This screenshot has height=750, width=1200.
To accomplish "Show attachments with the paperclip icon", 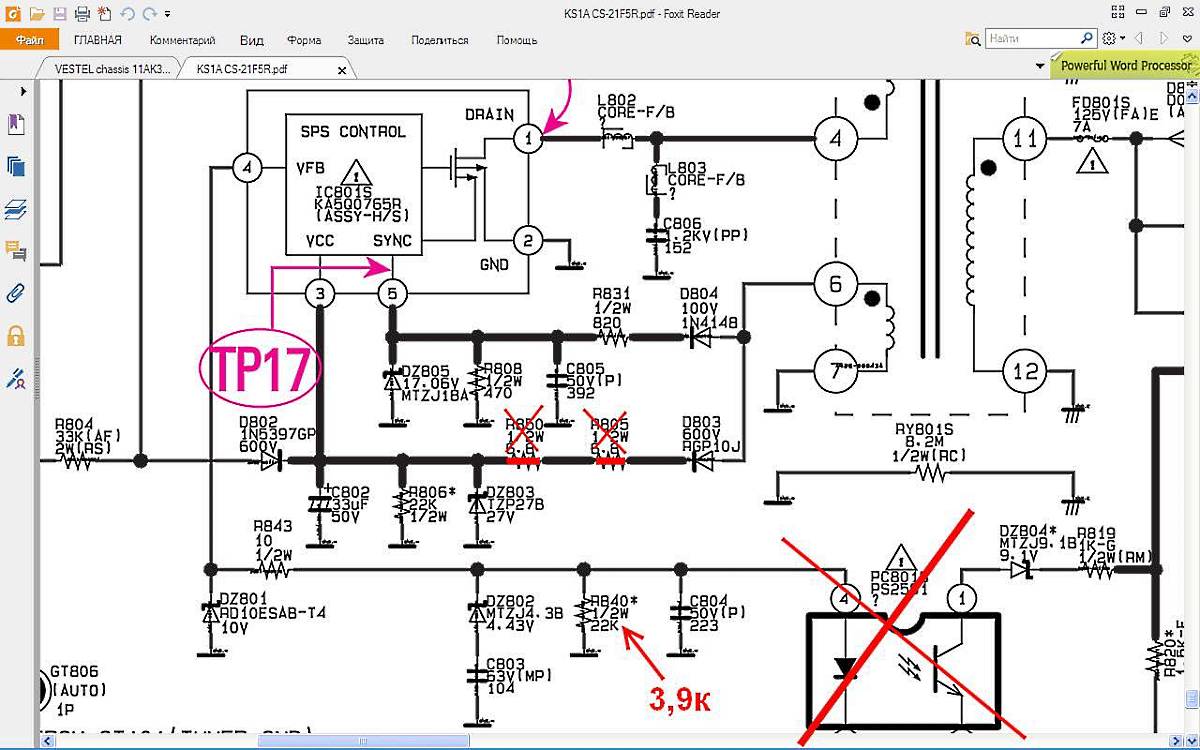I will coord(16,293).
